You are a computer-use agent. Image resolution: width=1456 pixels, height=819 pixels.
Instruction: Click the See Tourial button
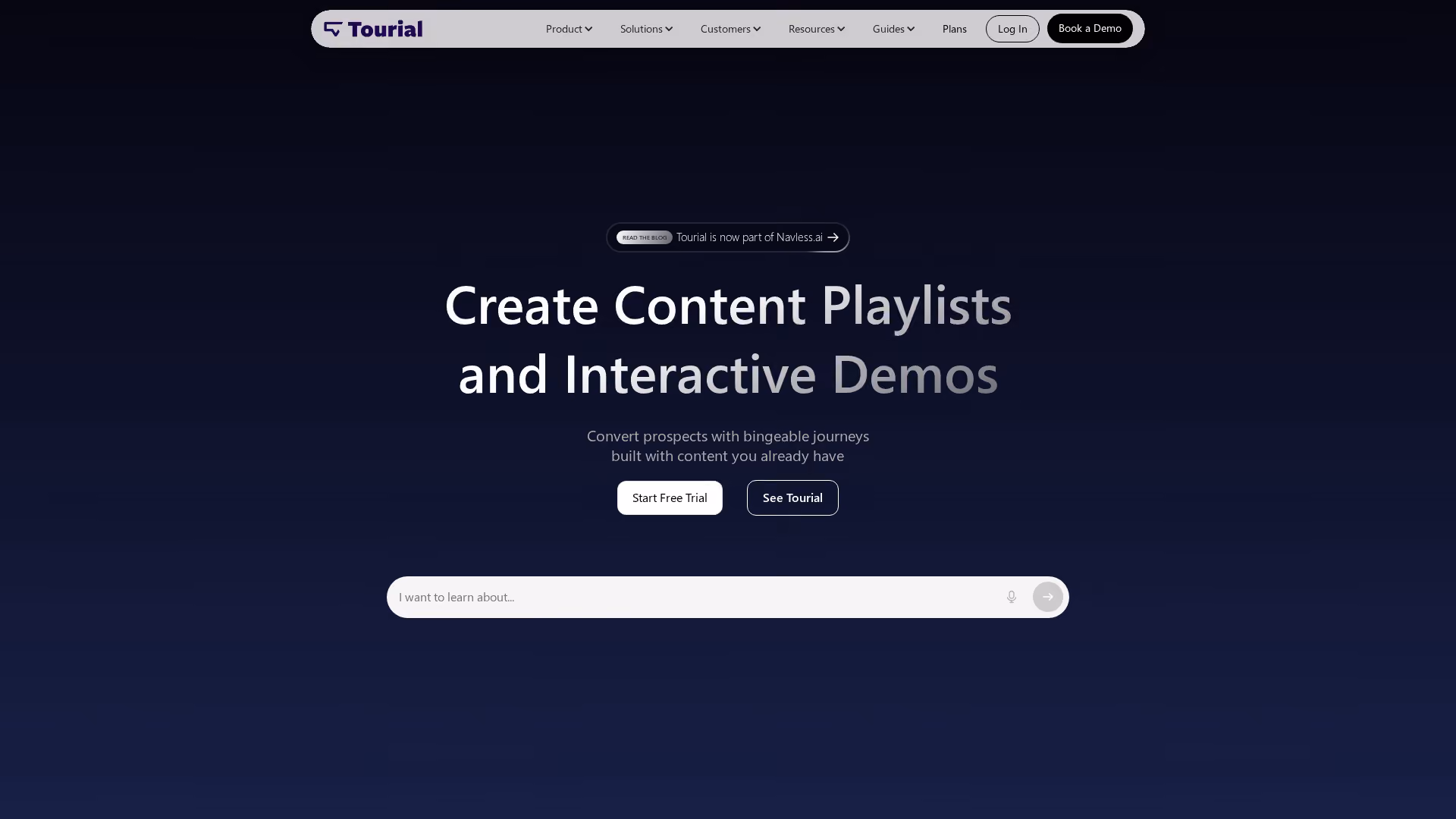point(792,497)
